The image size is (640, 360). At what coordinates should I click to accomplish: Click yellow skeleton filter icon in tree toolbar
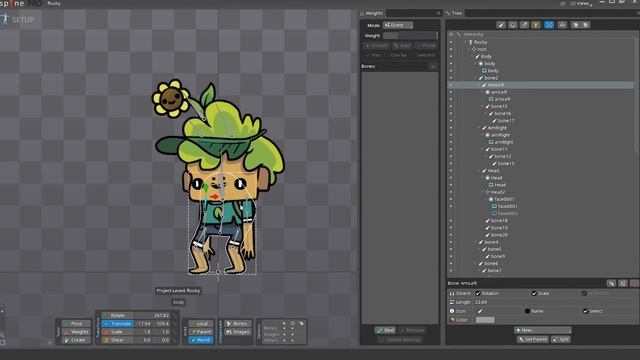pyautogui.click(x=536, y=25)
